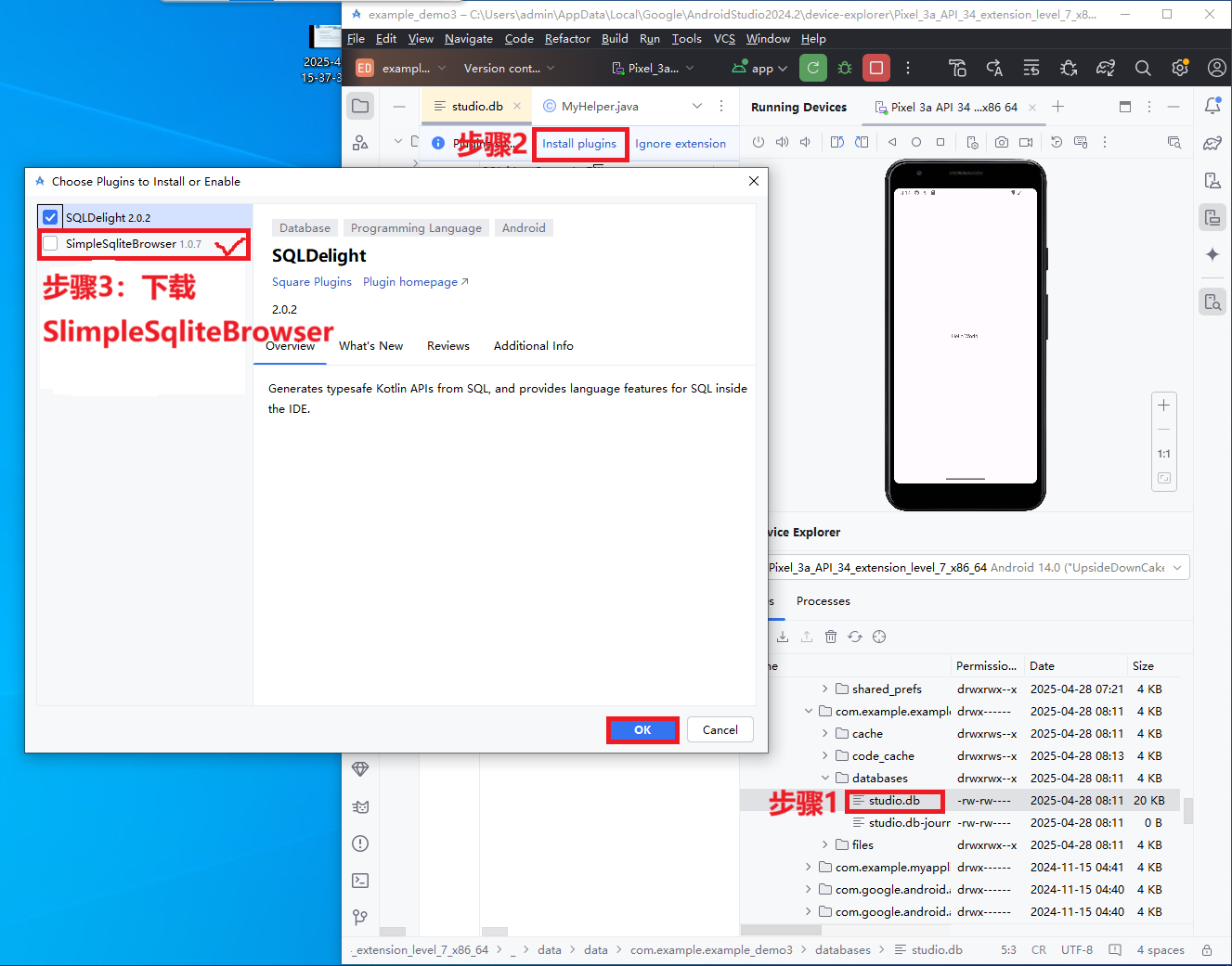The image size is (1232, 966).
Task: Click read-only lock icon in status bar
Action: pos(1207,949)
